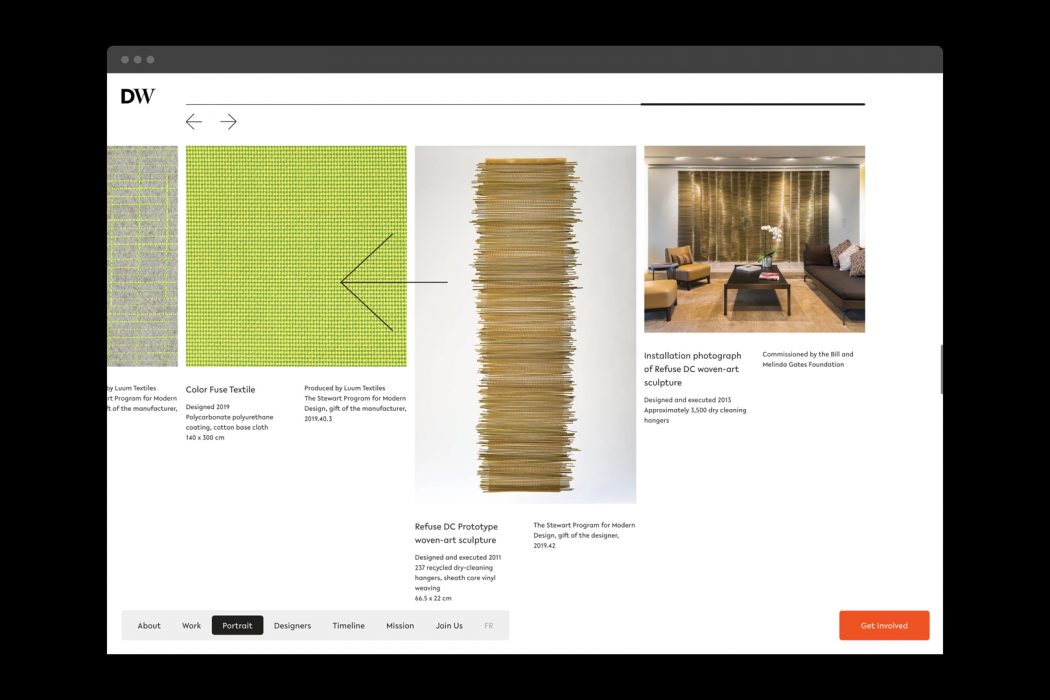This screenshot has height=700, width=1050.
Task: Select the Portrait tab
Action: coord(238,626)
